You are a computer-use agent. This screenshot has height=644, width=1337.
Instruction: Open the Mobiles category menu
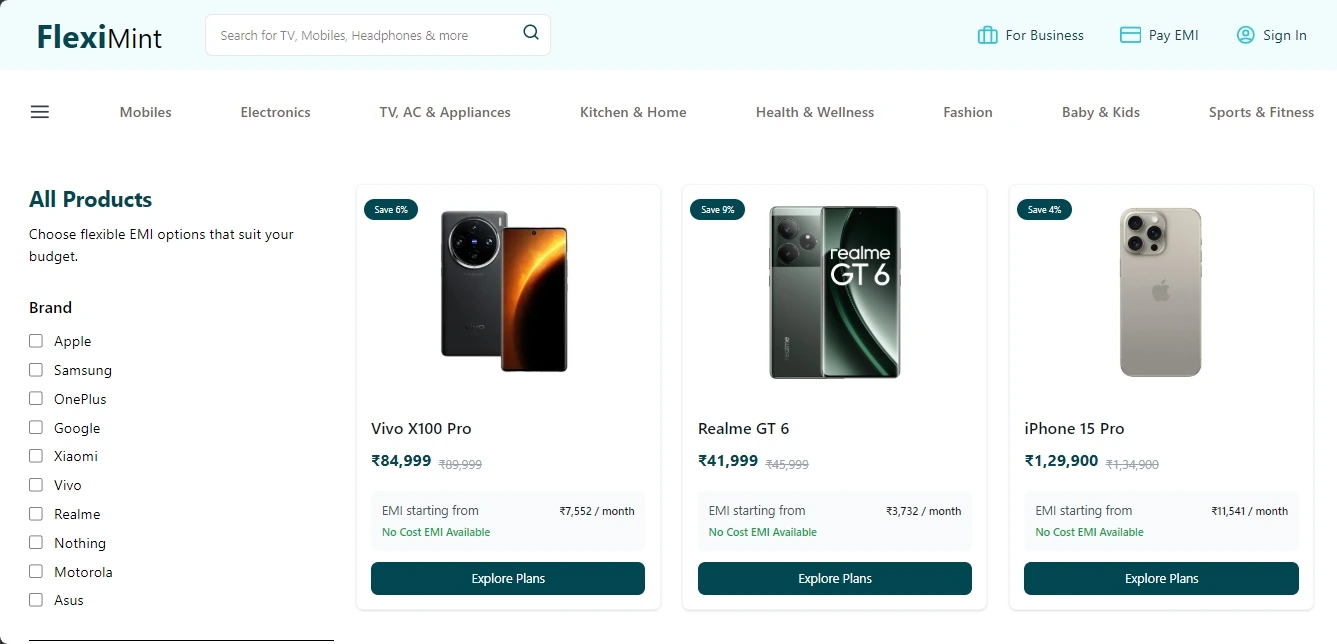tap(145, 112)
